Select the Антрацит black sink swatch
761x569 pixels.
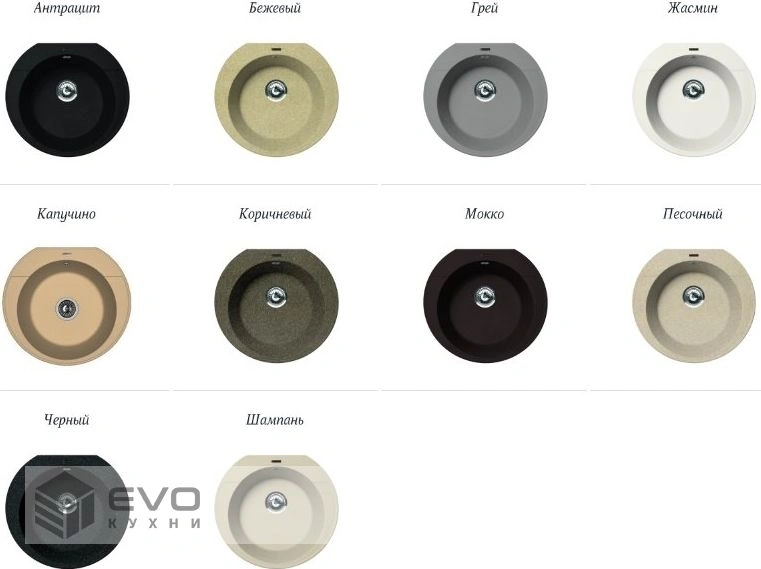pos(67,100)
